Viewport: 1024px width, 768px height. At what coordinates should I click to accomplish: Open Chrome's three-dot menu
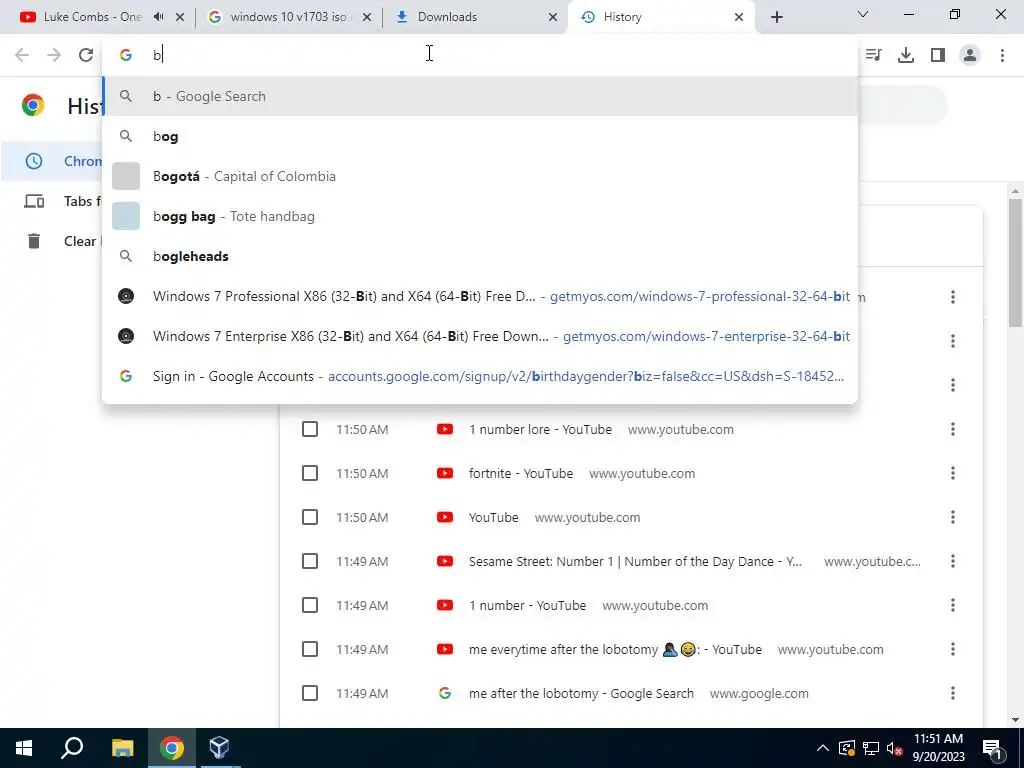[x=1002, y=55]
